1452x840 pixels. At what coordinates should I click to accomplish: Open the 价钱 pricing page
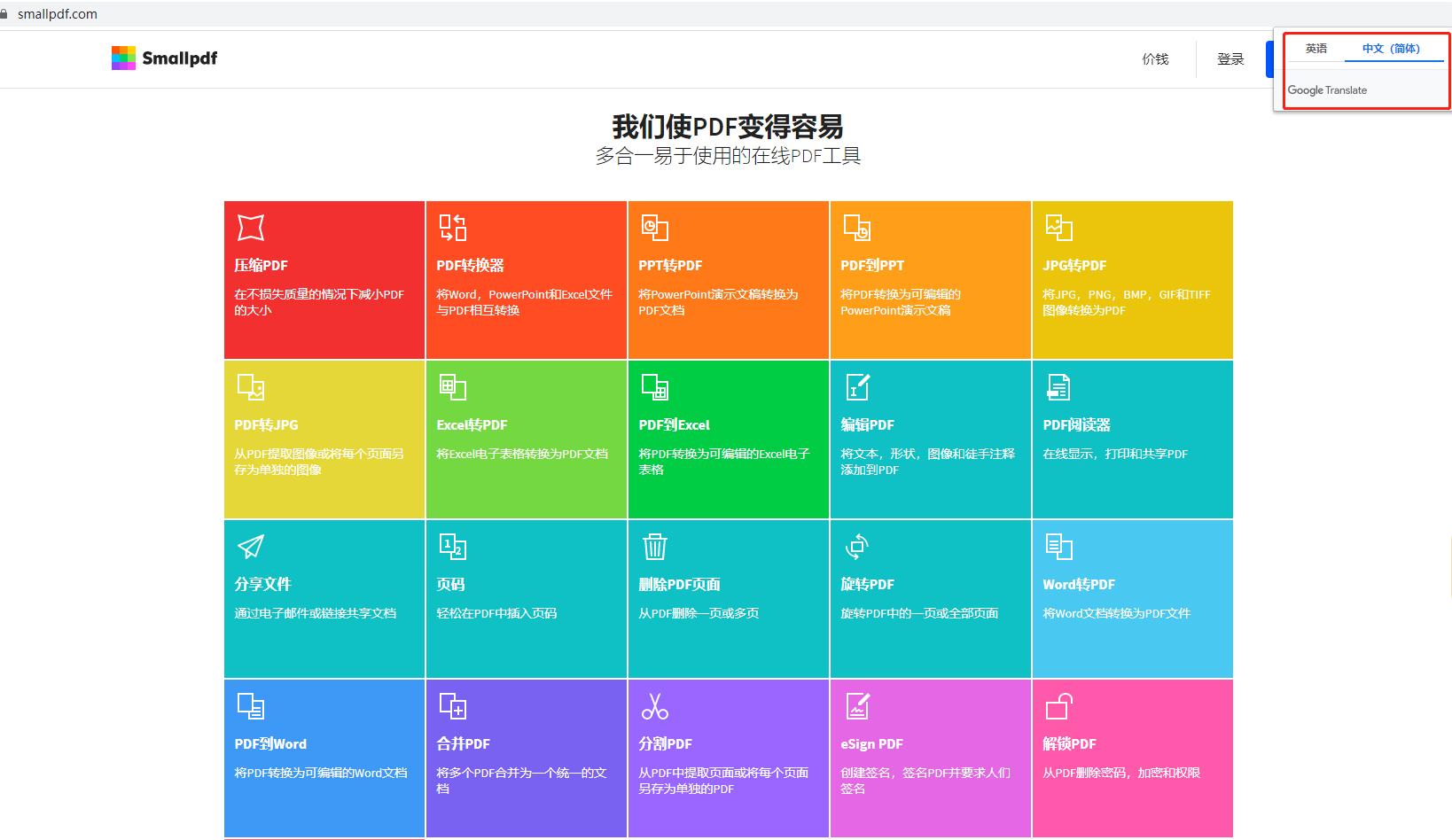tap(1155, 58)
